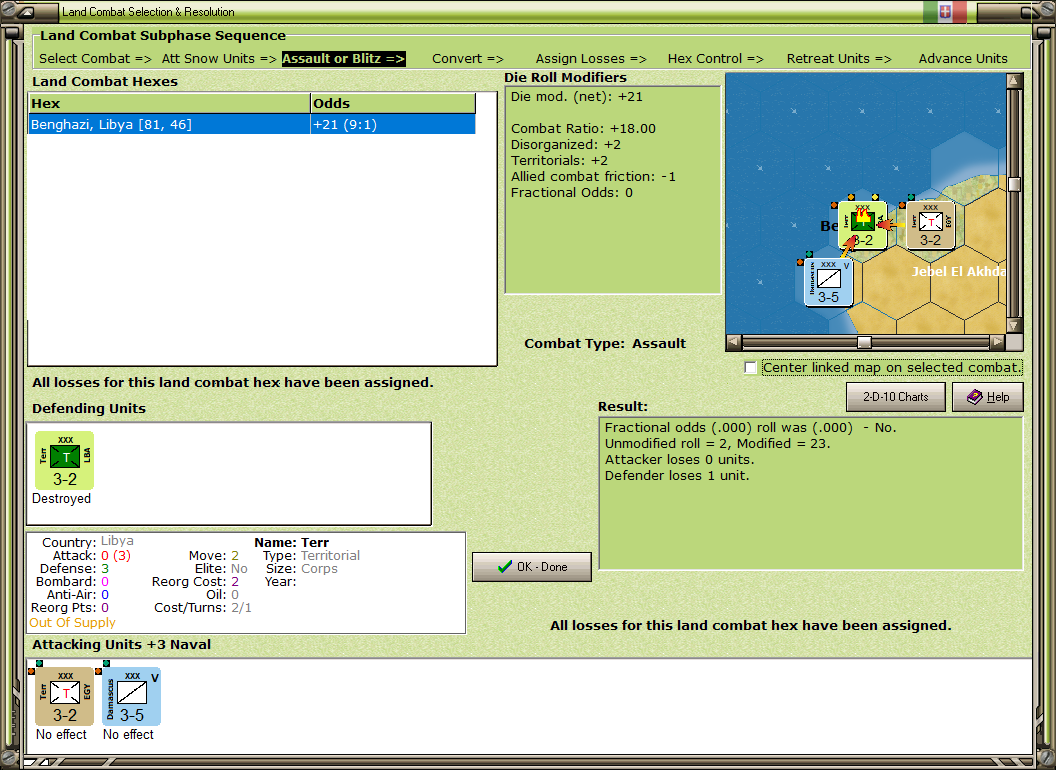
Task: Click the Odds column header
Action: (393, 103)
